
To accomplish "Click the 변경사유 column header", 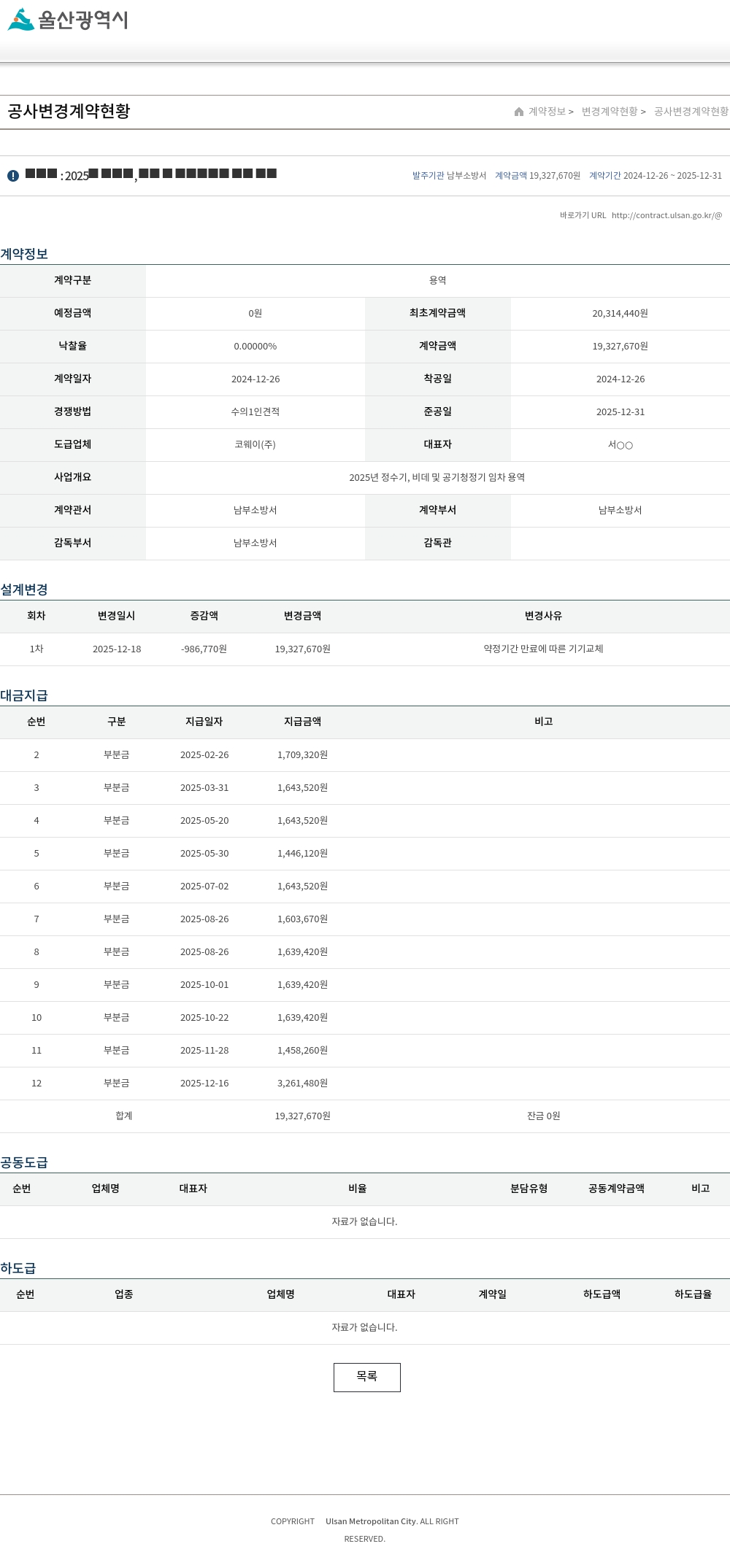I will tap(543, 616).
